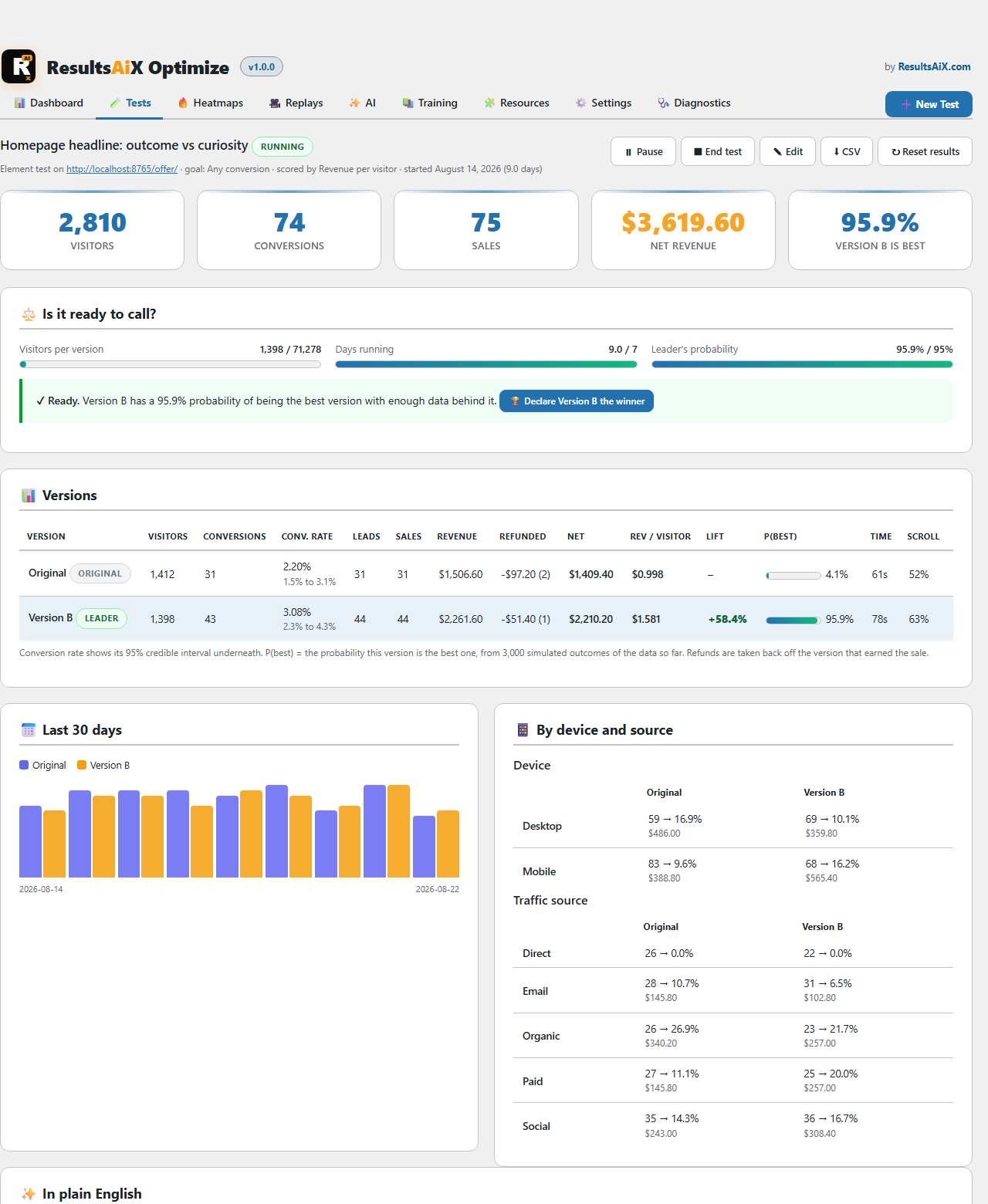Pause the running test

644,151
